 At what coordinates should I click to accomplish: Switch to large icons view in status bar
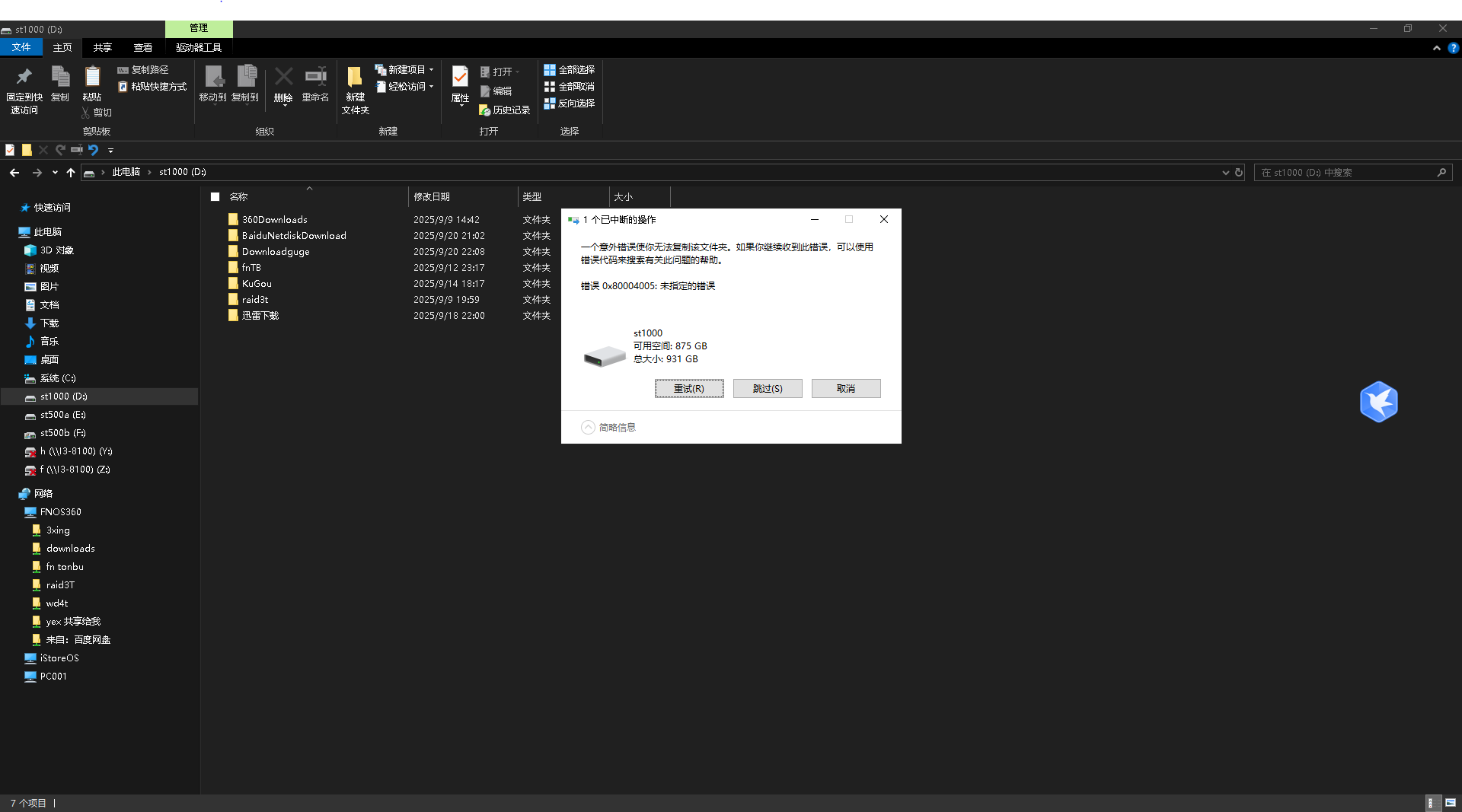1450,803
